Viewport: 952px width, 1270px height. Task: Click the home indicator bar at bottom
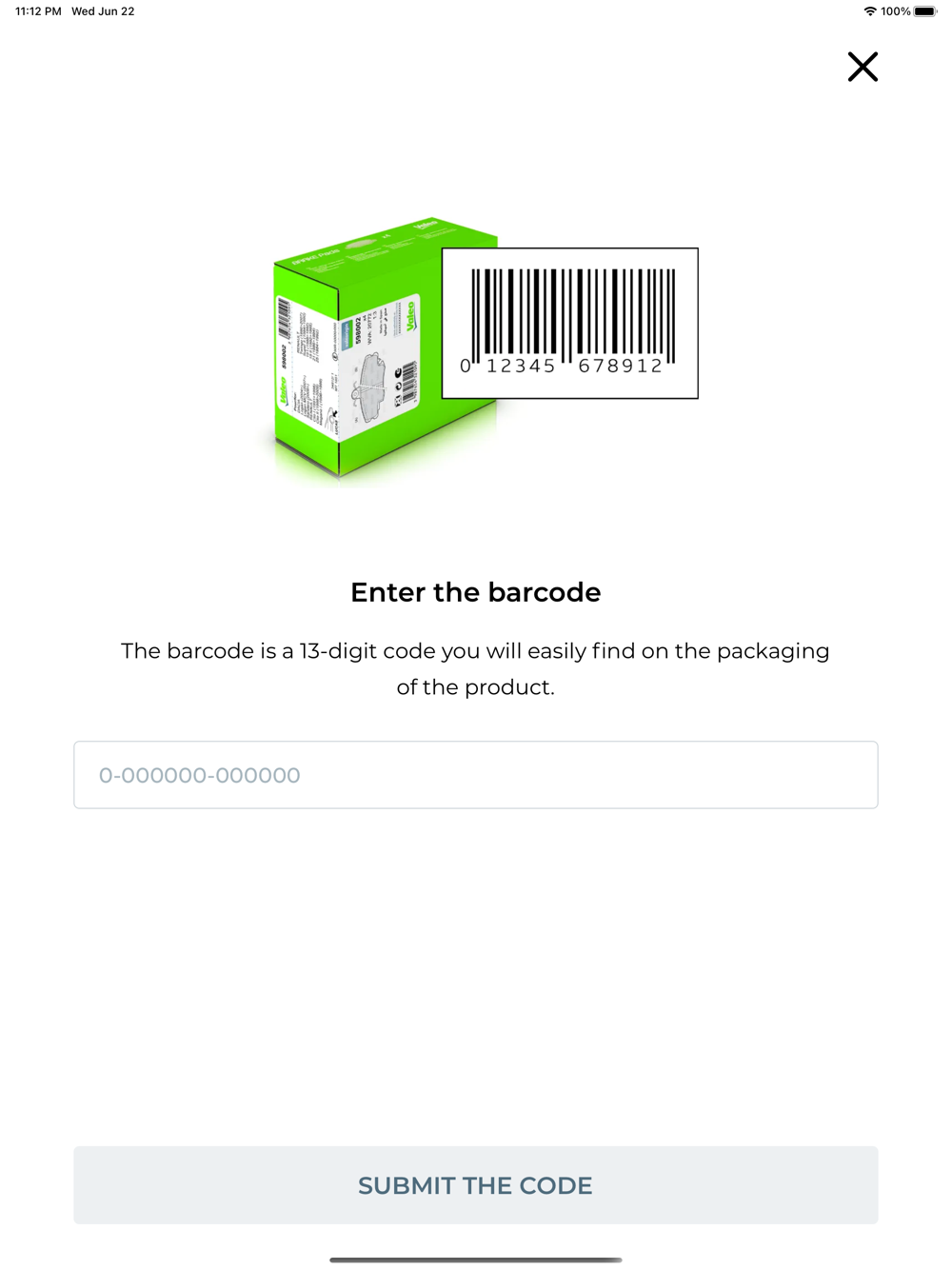[x=476, y=1260]
